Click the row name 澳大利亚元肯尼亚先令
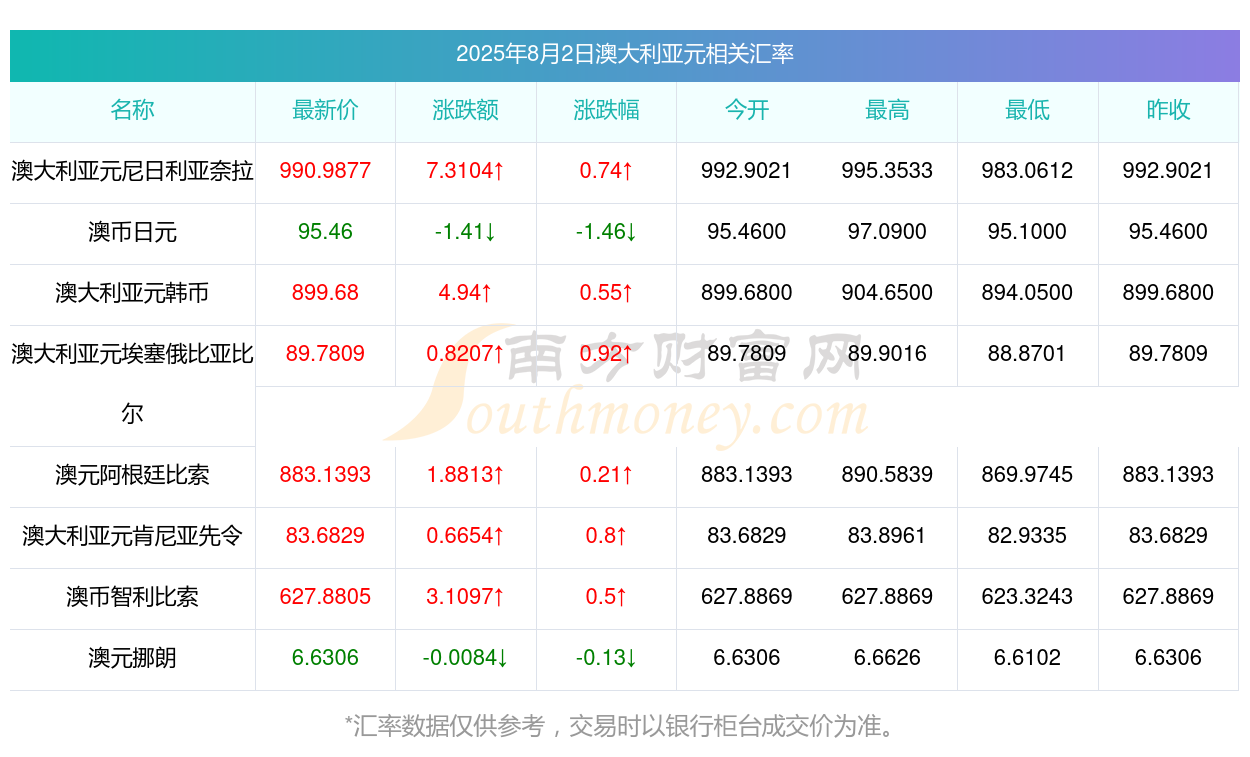Screen dimensions: 1250x757 (x=132, y=536)
